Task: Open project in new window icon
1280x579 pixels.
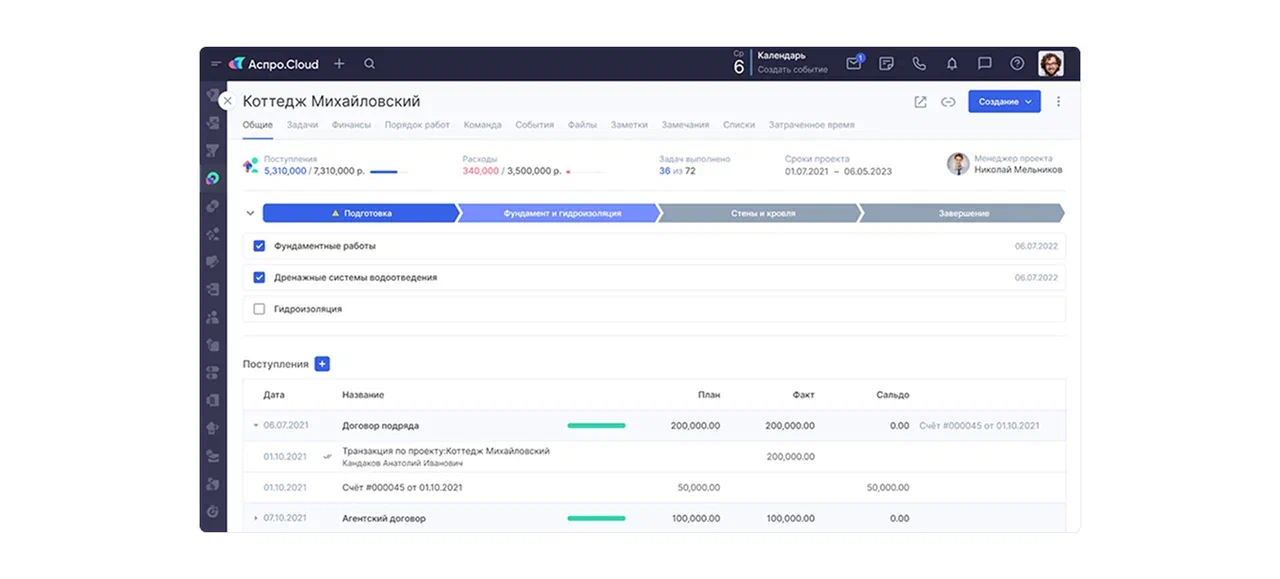Action: [920, 102]
